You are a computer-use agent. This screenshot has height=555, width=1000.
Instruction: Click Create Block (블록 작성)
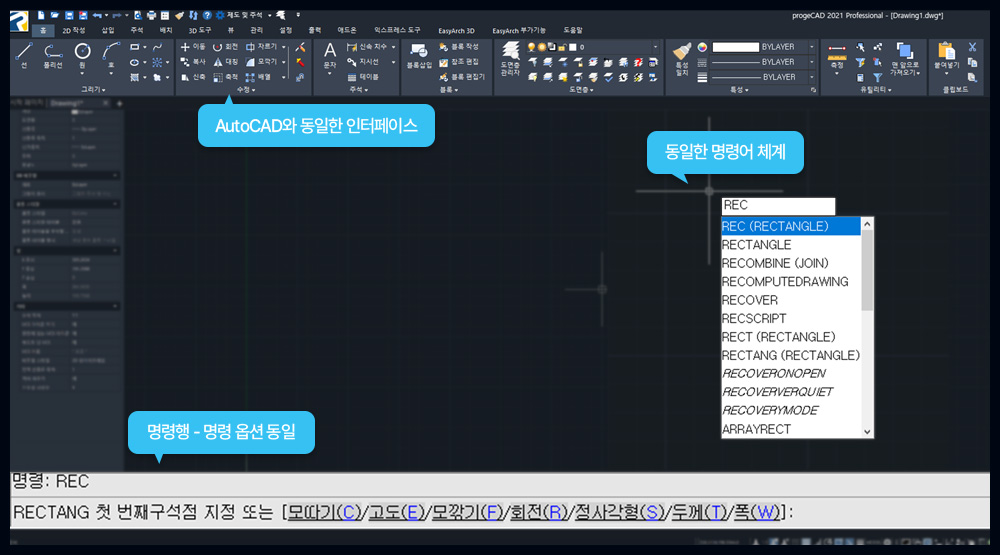click(x=459, y=47)
